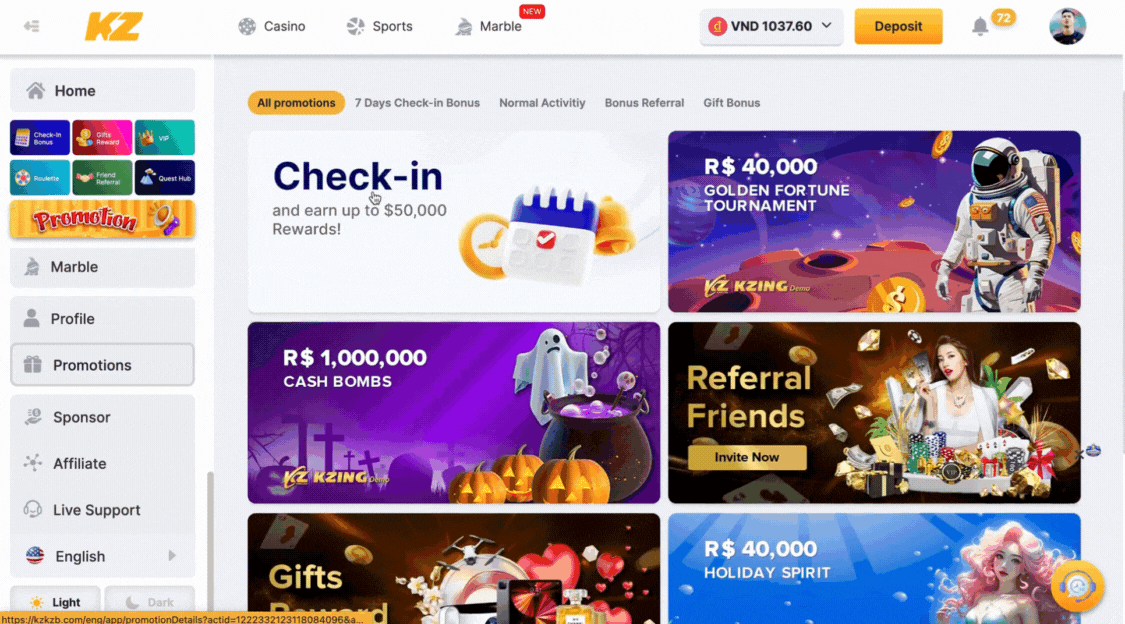Collapse the sidebar with the menu icon
Screen dimensions: 1125x624
click(x=32, y=27)
